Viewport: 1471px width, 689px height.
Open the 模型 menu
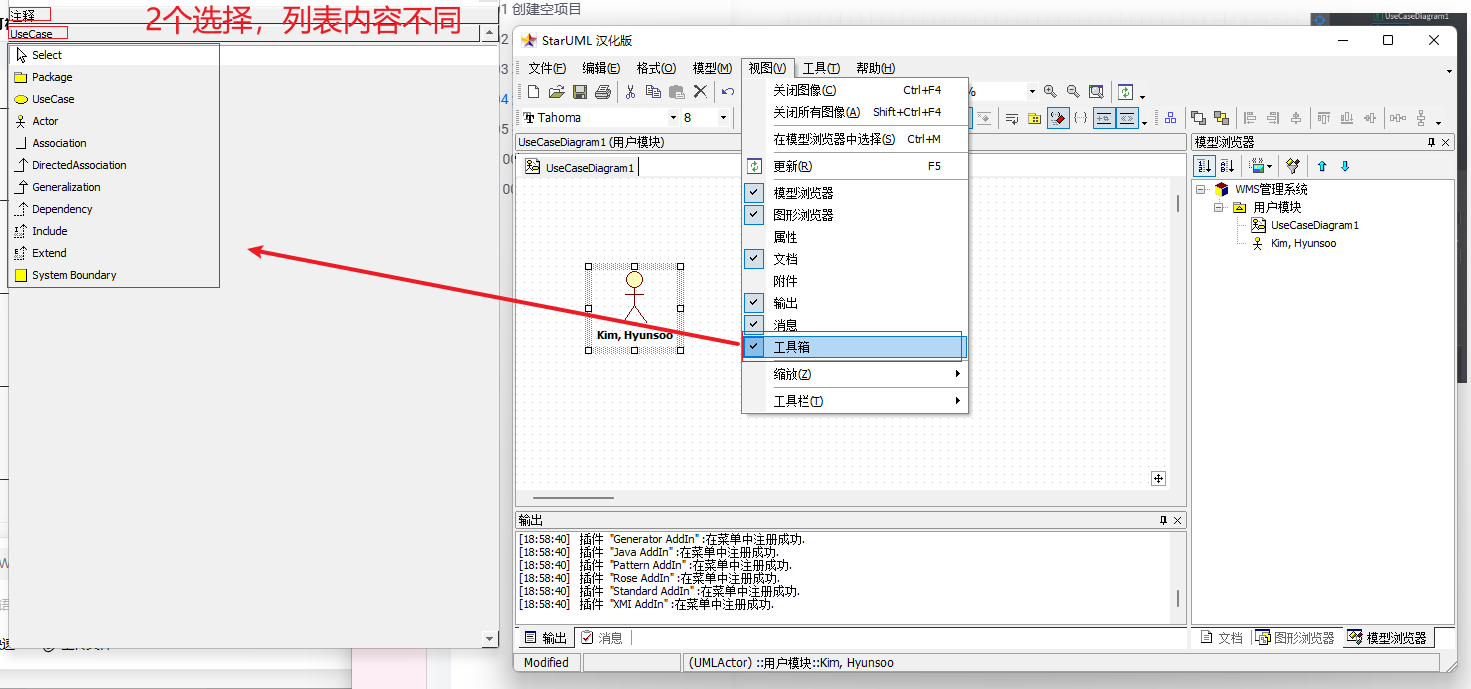click(x=712, y=68)
